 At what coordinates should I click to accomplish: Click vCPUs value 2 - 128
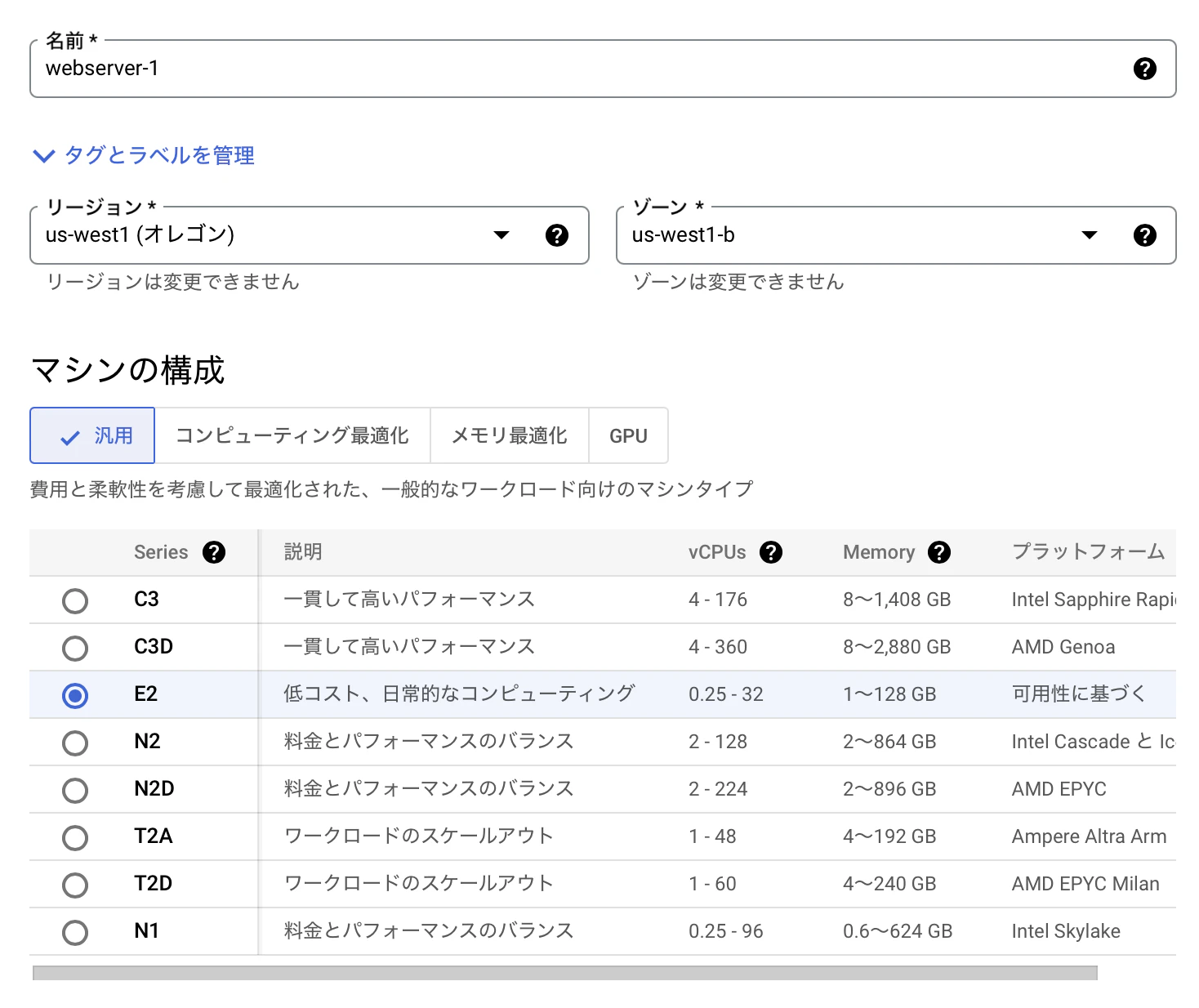click(718, 742)
